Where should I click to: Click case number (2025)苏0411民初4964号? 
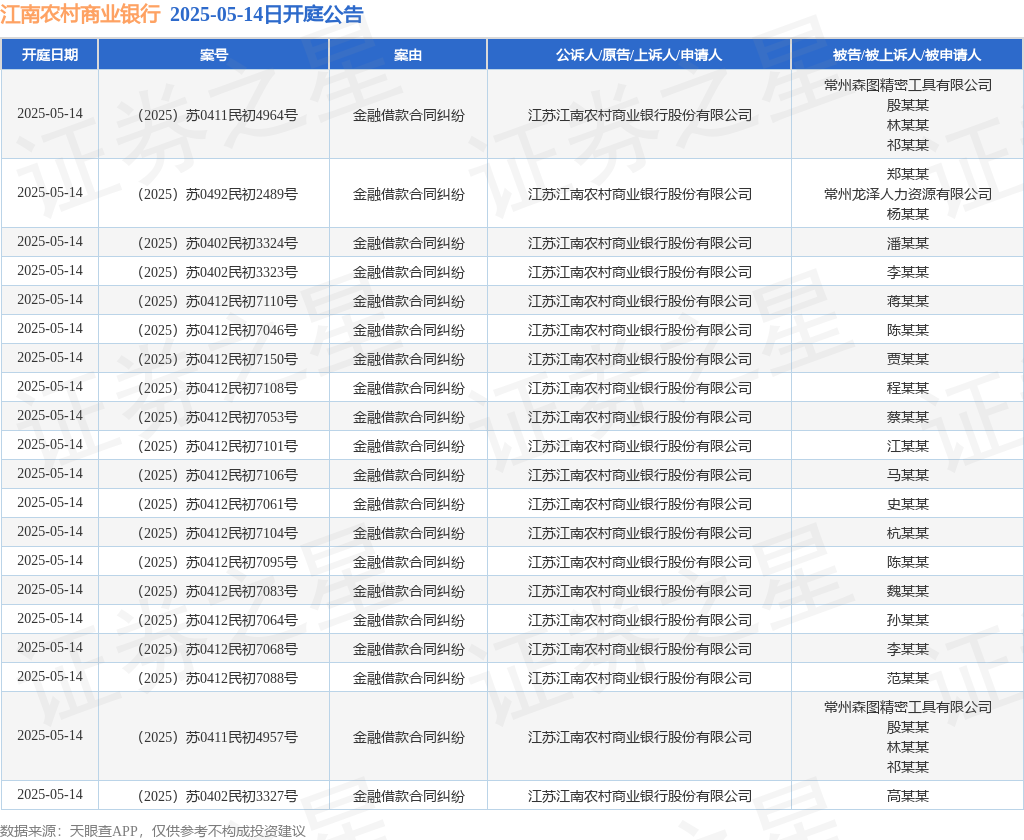click(x=217, y=115)
